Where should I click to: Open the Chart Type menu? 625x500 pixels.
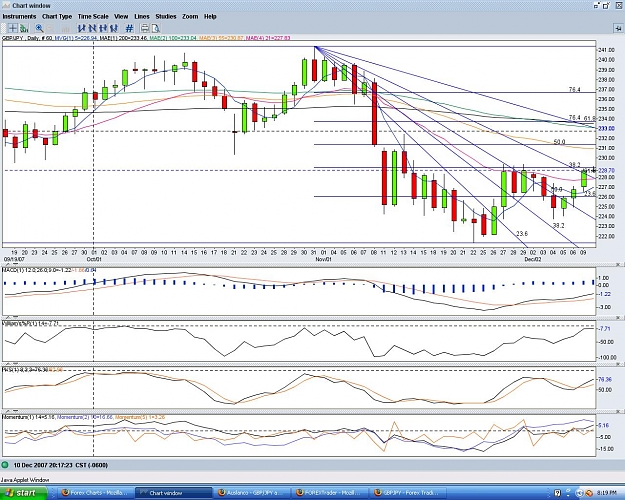pyautogui.click(x=57, y=16)
